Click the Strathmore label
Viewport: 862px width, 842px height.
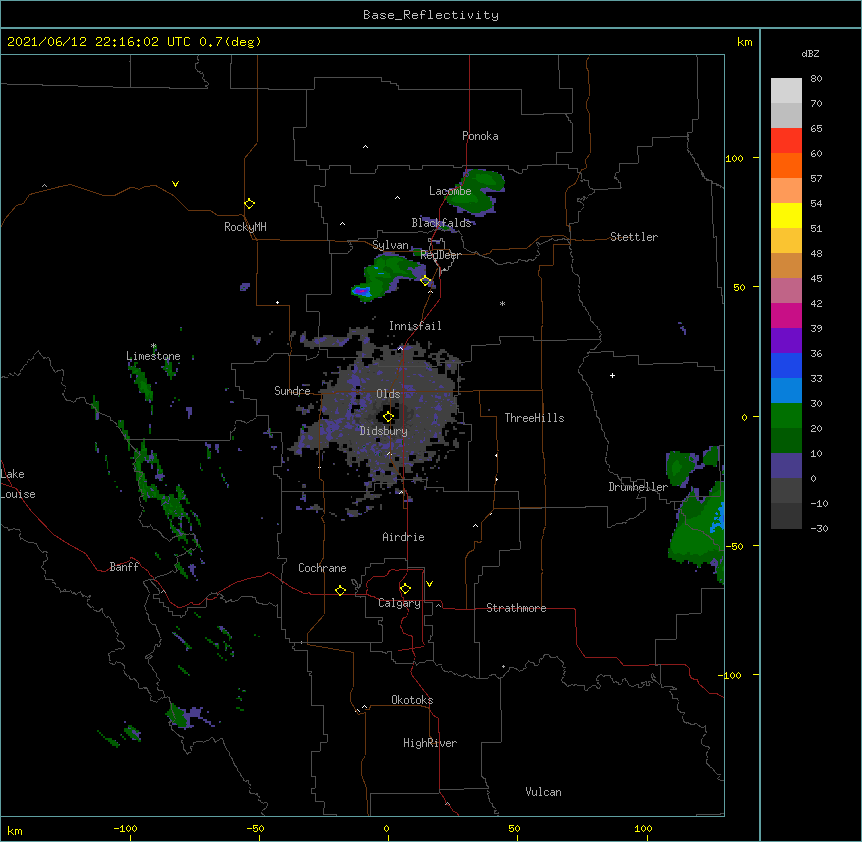pos(516,608)
